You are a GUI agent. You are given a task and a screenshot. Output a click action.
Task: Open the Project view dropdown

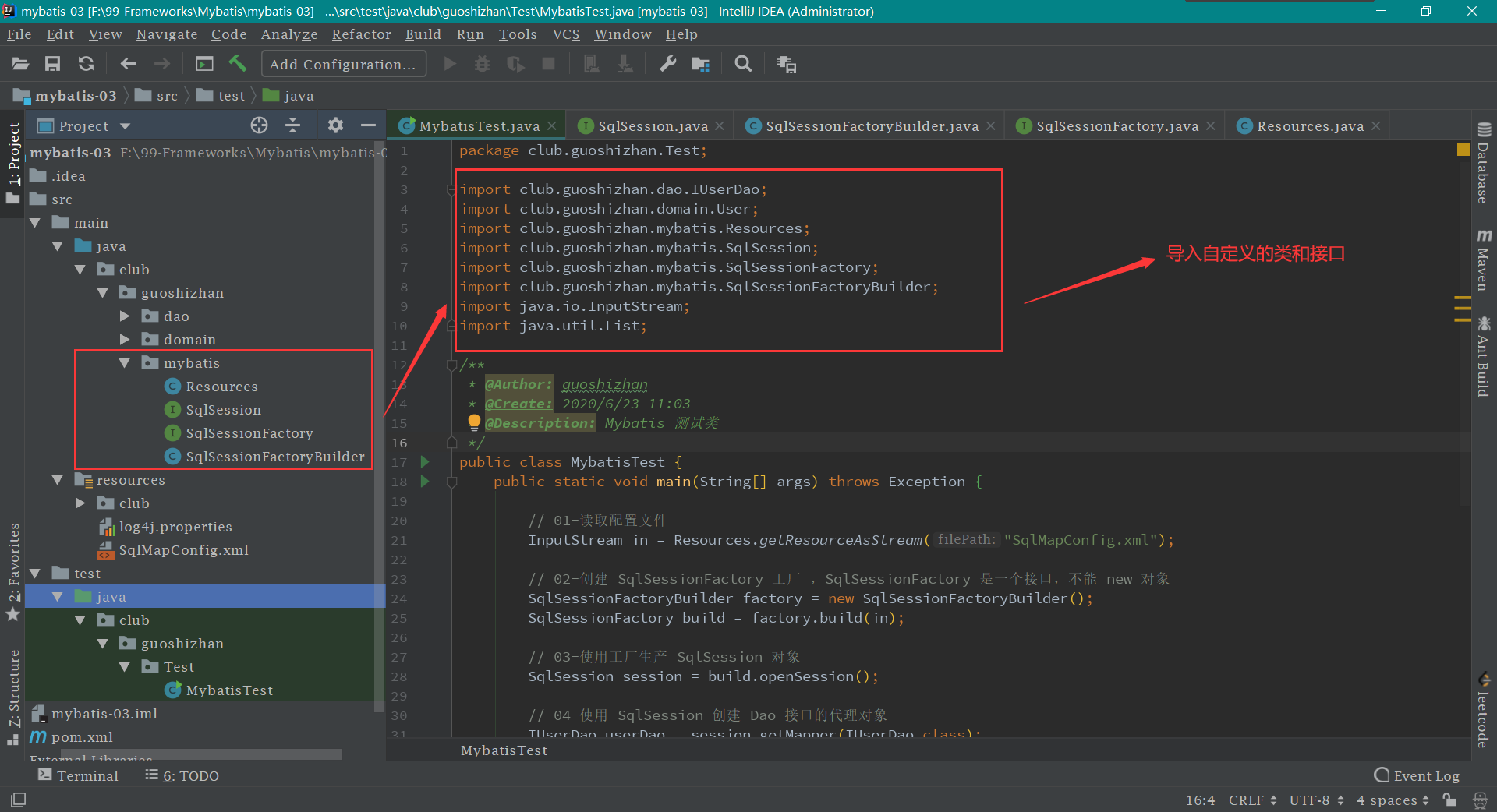coord(125,126)
